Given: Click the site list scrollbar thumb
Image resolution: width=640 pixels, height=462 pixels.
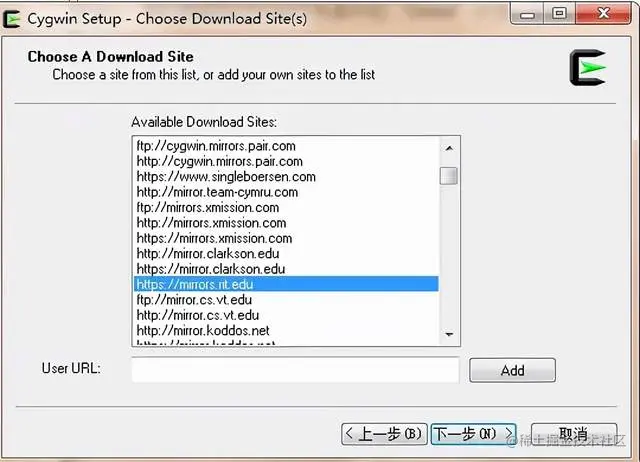Looking at the screenshot, I should pyautogui.click(x=449, y=176).
